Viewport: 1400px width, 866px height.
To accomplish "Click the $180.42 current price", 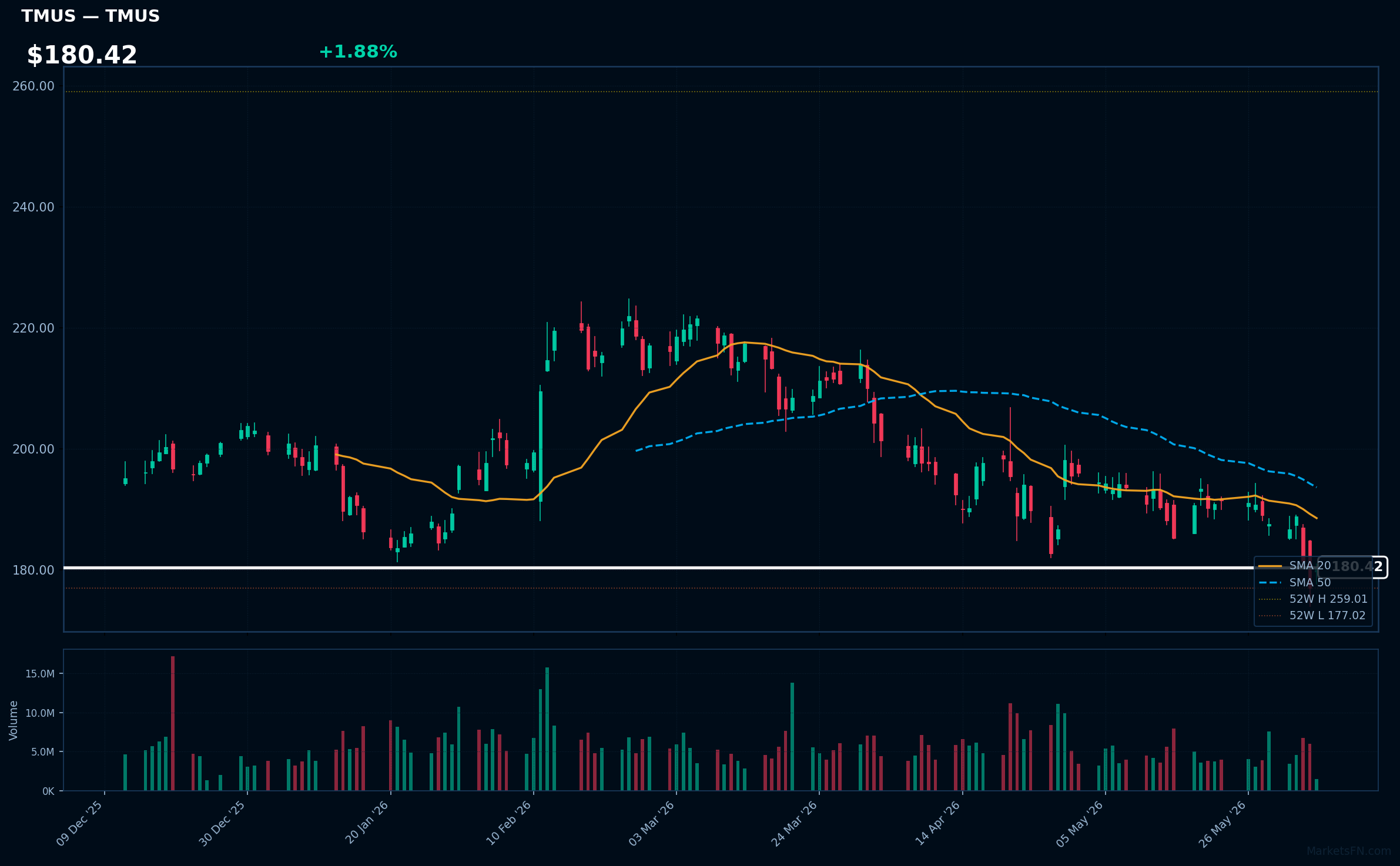I will [x=82, y=55].
